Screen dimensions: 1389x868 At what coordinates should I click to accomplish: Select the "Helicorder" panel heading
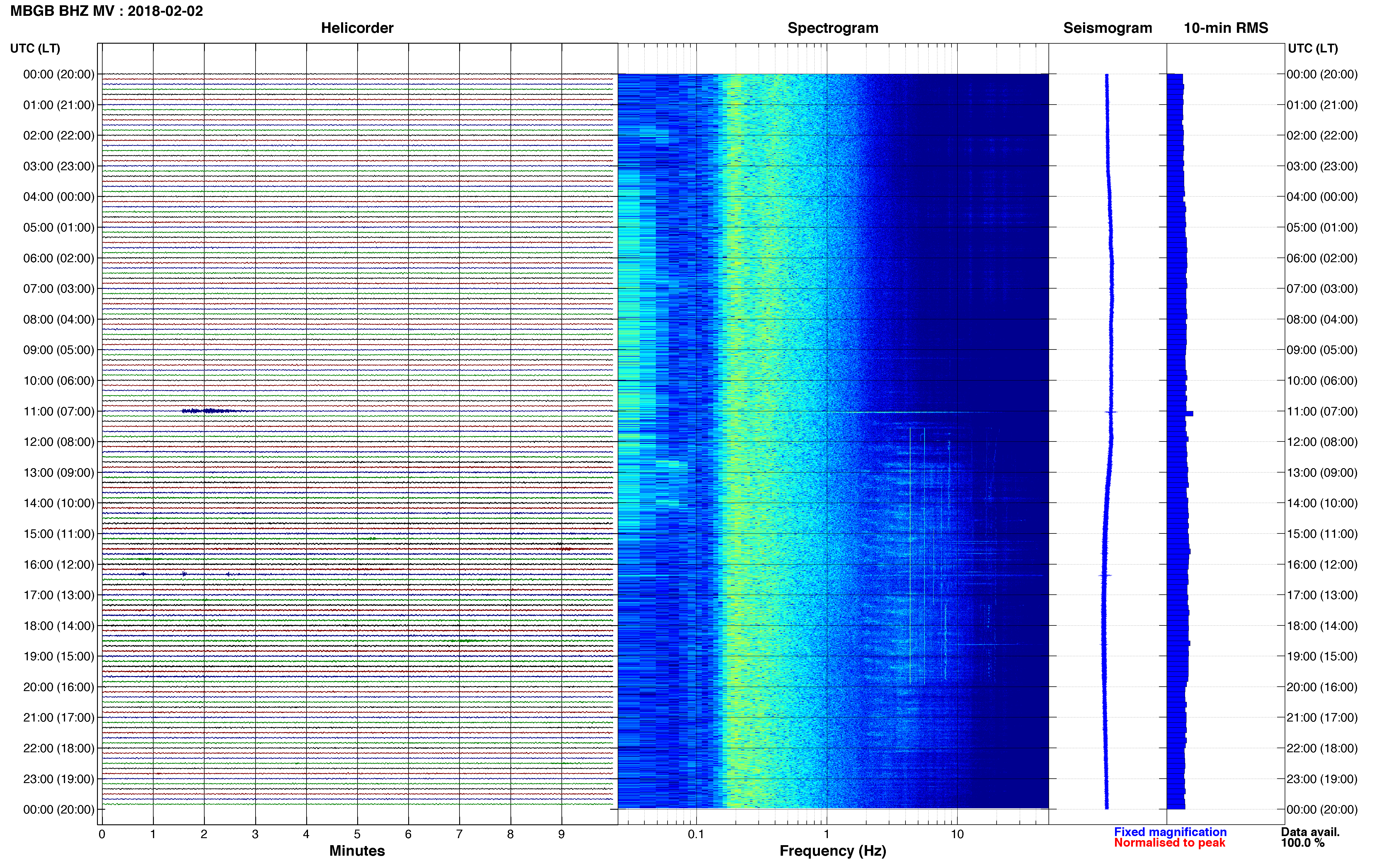tap(357, 28)
